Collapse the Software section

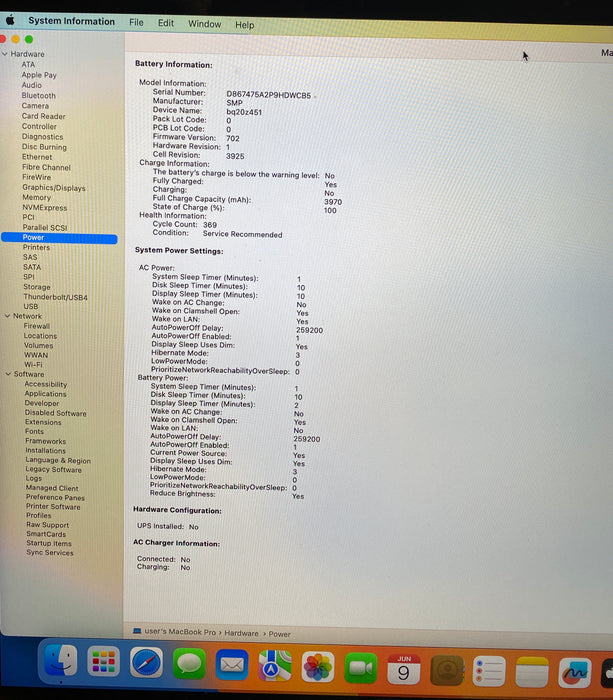[8, 374]
